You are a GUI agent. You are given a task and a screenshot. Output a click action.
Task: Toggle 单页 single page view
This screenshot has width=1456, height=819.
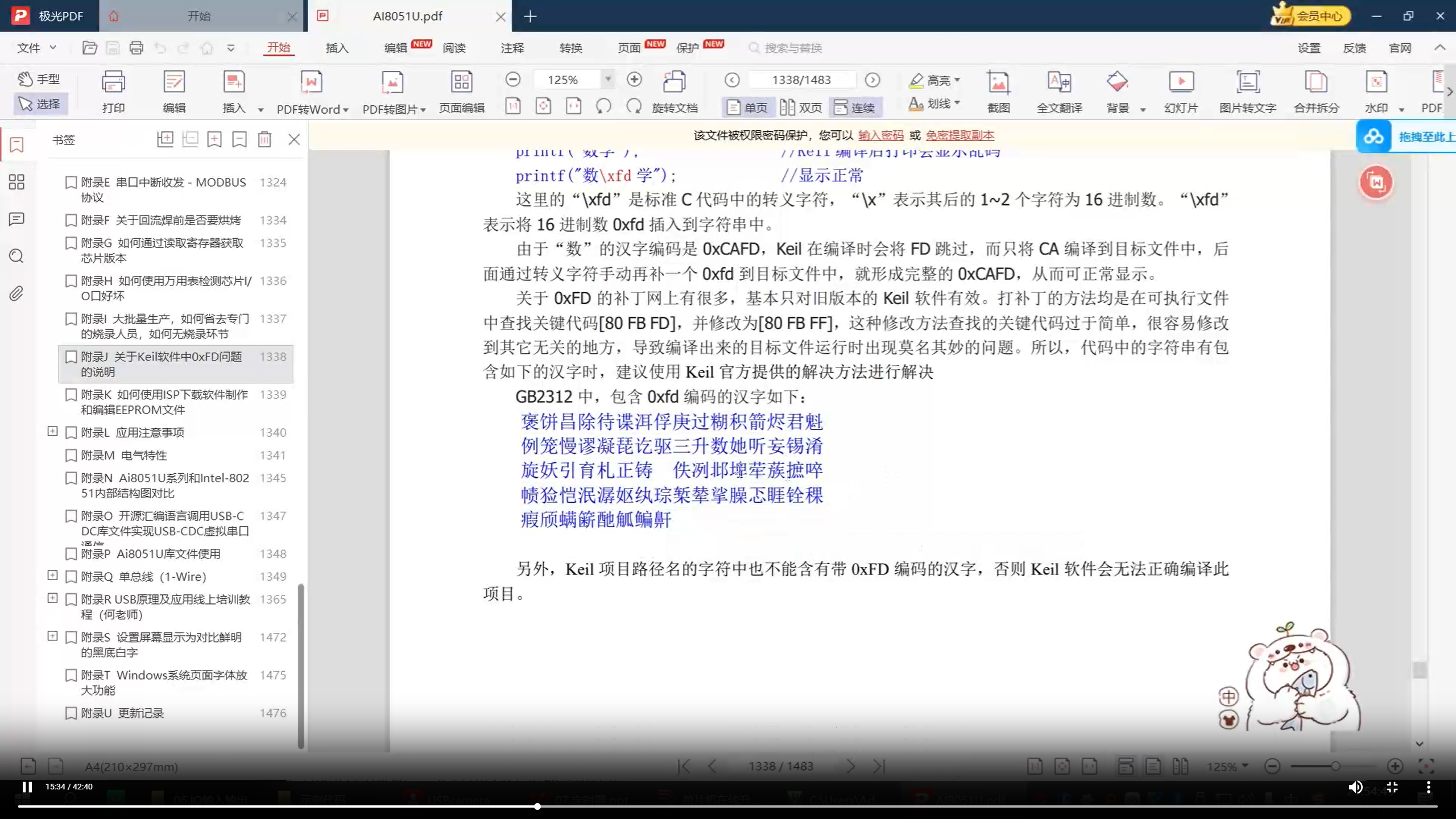coord(747,107)
